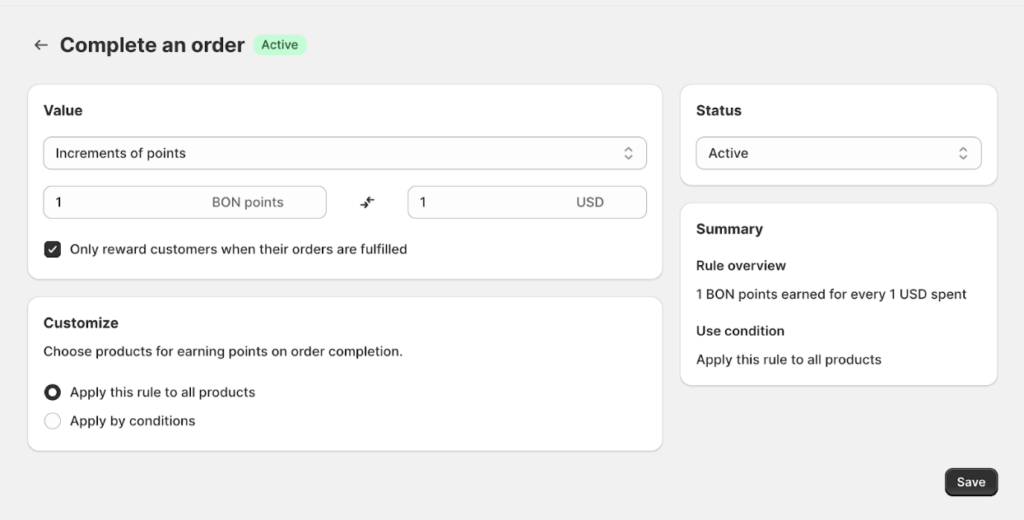Click the Apply by conditions label text
The width and height of the screenshot is (1024, 520).
tap(132, 421)
